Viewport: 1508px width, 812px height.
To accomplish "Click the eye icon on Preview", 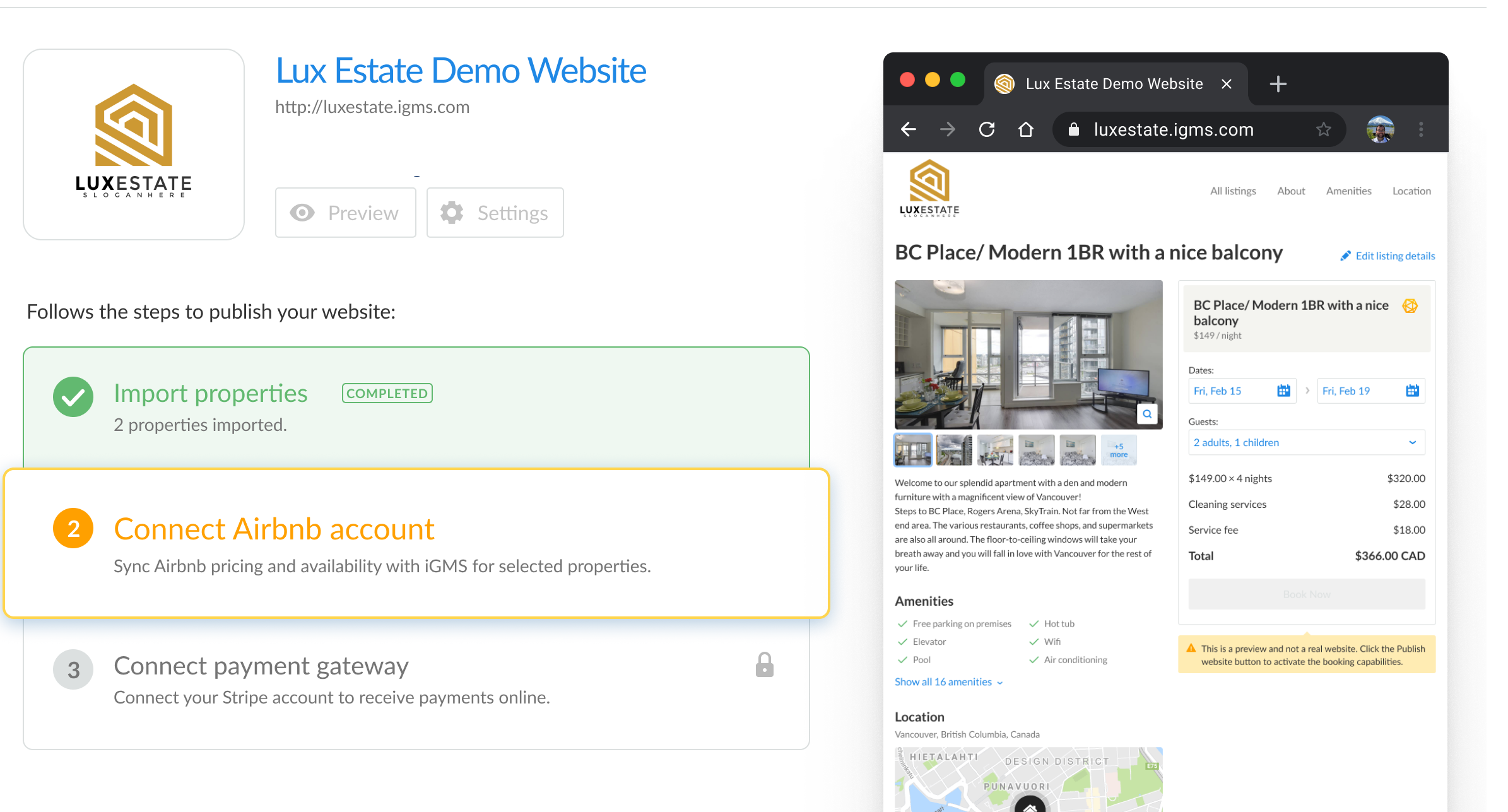I will [x=302, y=213].
